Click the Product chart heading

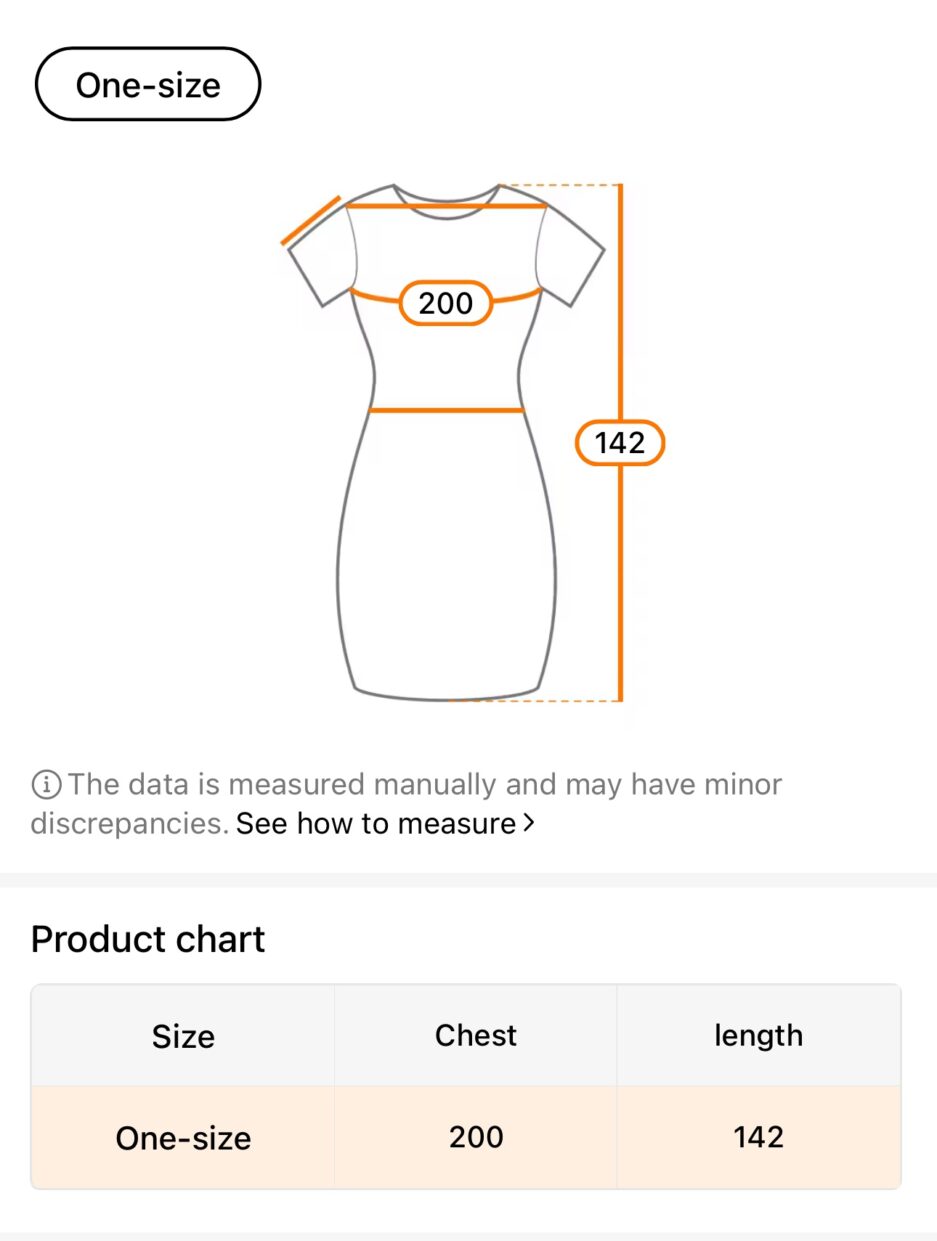tap(148, 940)
